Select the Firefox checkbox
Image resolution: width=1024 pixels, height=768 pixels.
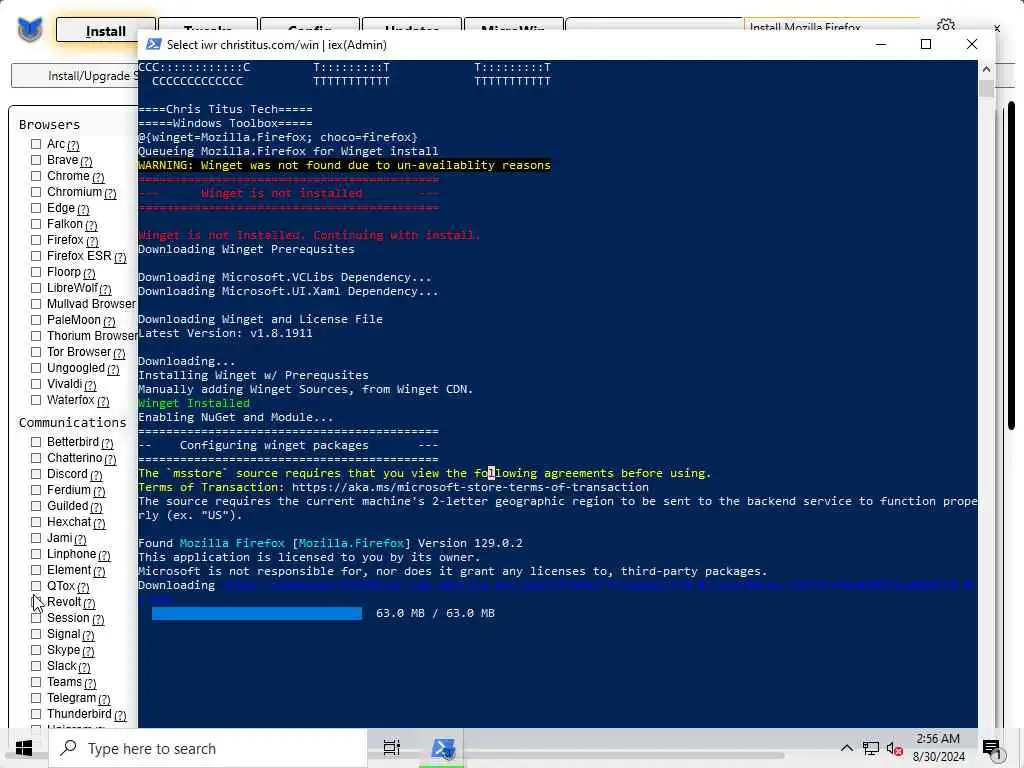click(36, 240)
